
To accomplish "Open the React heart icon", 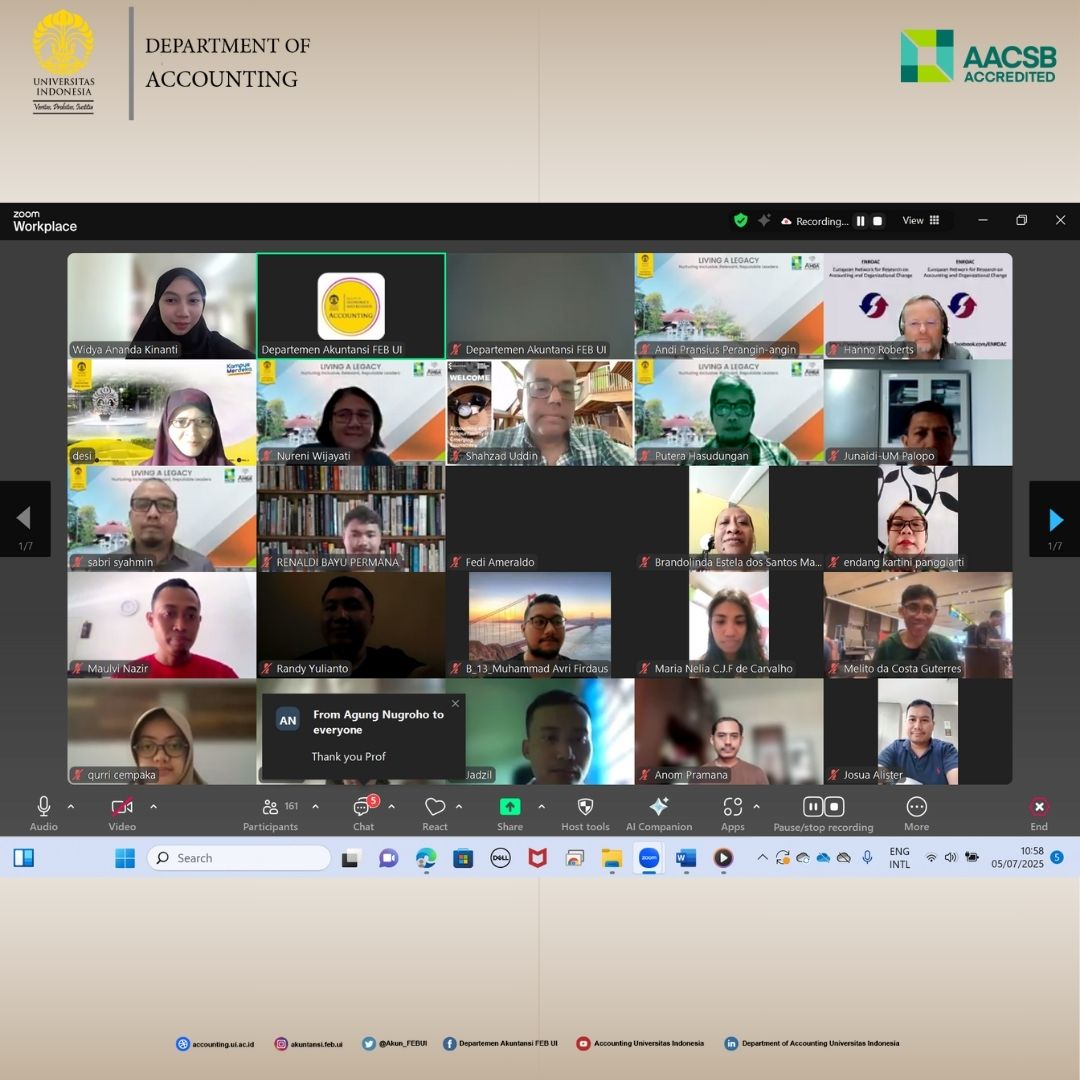I will (x=435, y=807).
